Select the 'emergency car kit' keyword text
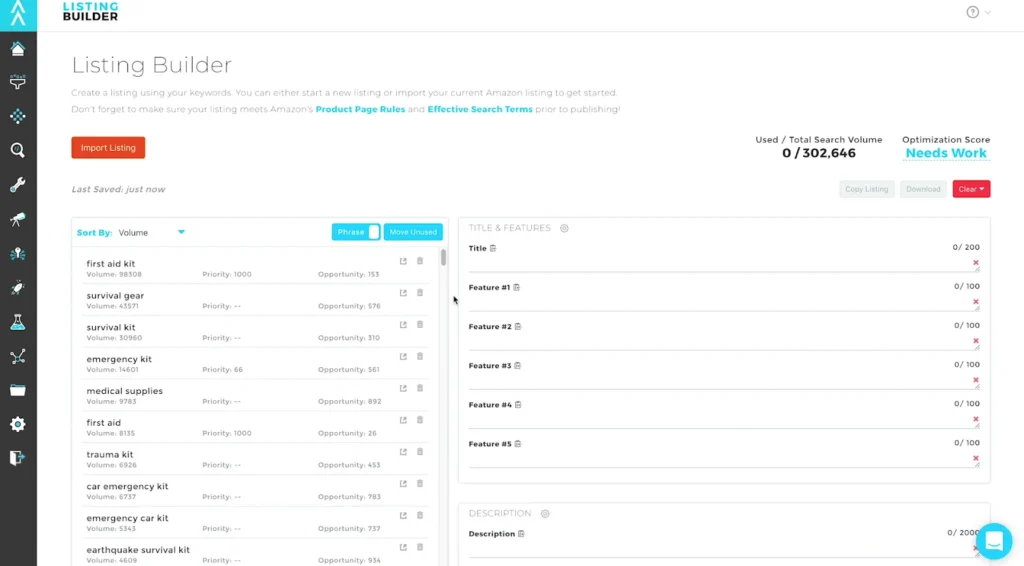Viewport: 1024px width, 566px height. [127, 518]
